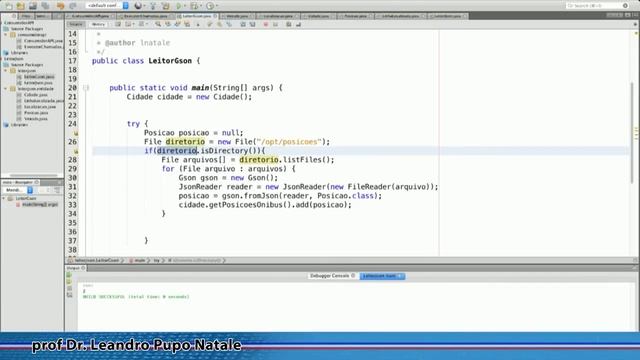Viewport: 640px width, 360px height.
Task: Select the Leitorjson (run) output tab
Action: pyautogui.click(x=382, y=276)
